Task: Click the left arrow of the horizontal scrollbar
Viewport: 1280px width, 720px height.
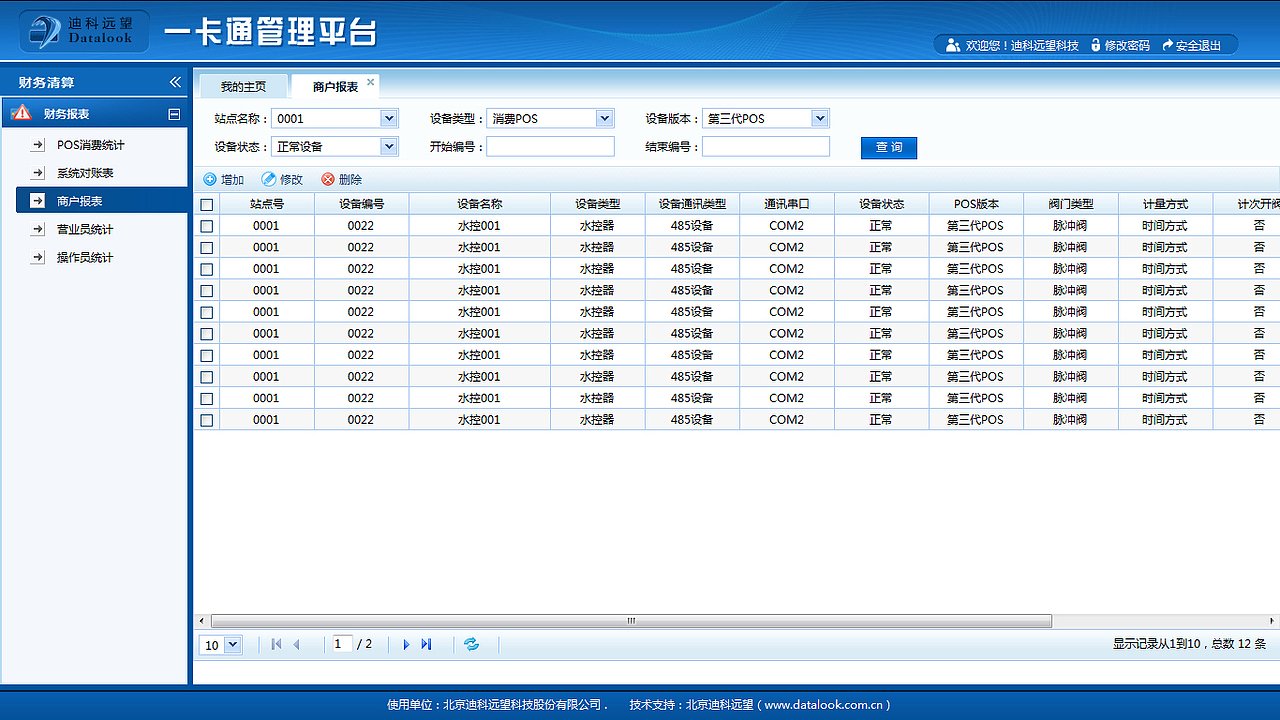Action: 201,621
